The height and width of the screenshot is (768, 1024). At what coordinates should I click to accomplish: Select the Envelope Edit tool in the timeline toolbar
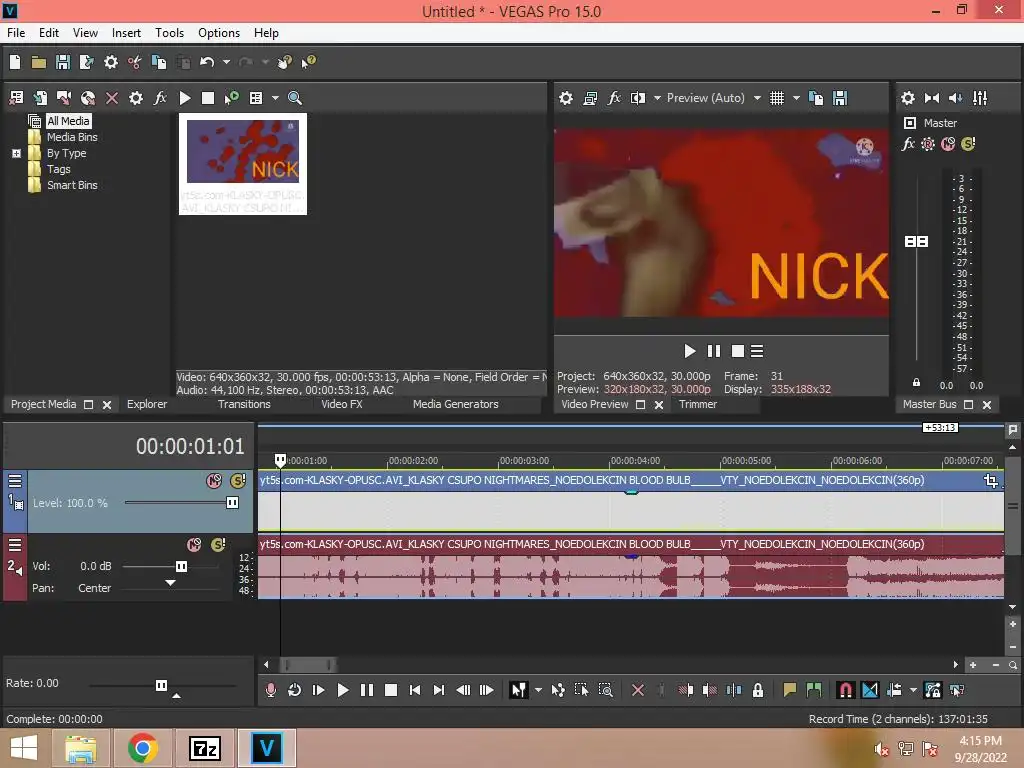(x=558, y=690)
